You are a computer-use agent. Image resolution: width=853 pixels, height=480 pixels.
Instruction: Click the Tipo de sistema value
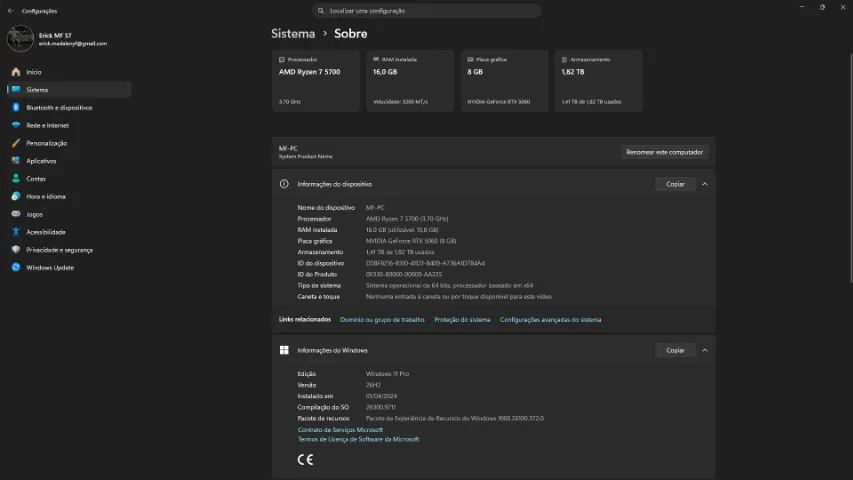(449, 286)
